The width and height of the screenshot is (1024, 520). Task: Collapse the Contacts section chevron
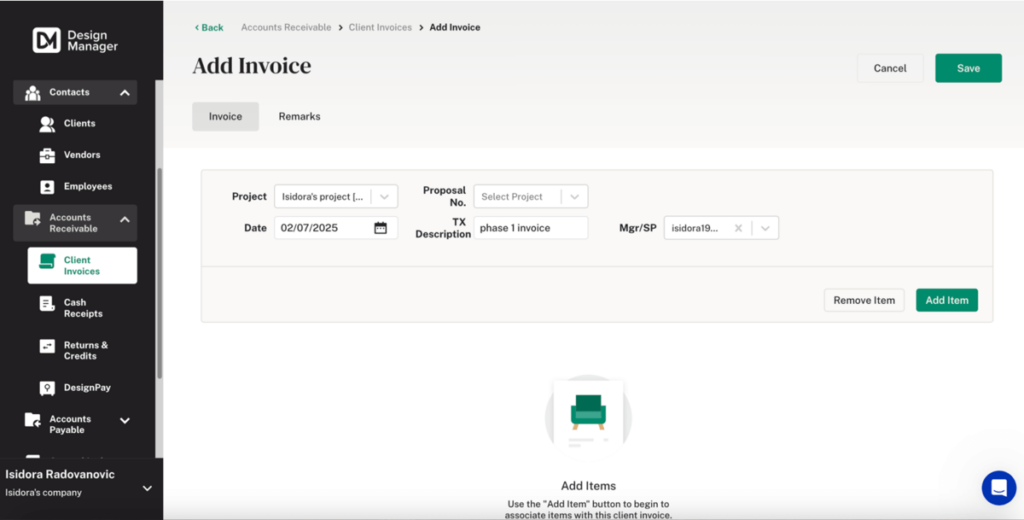(125, 93)
